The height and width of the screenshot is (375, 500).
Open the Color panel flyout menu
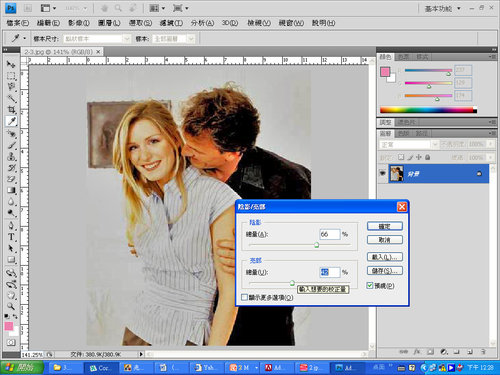pyautogui.click(x=492, y=57)
